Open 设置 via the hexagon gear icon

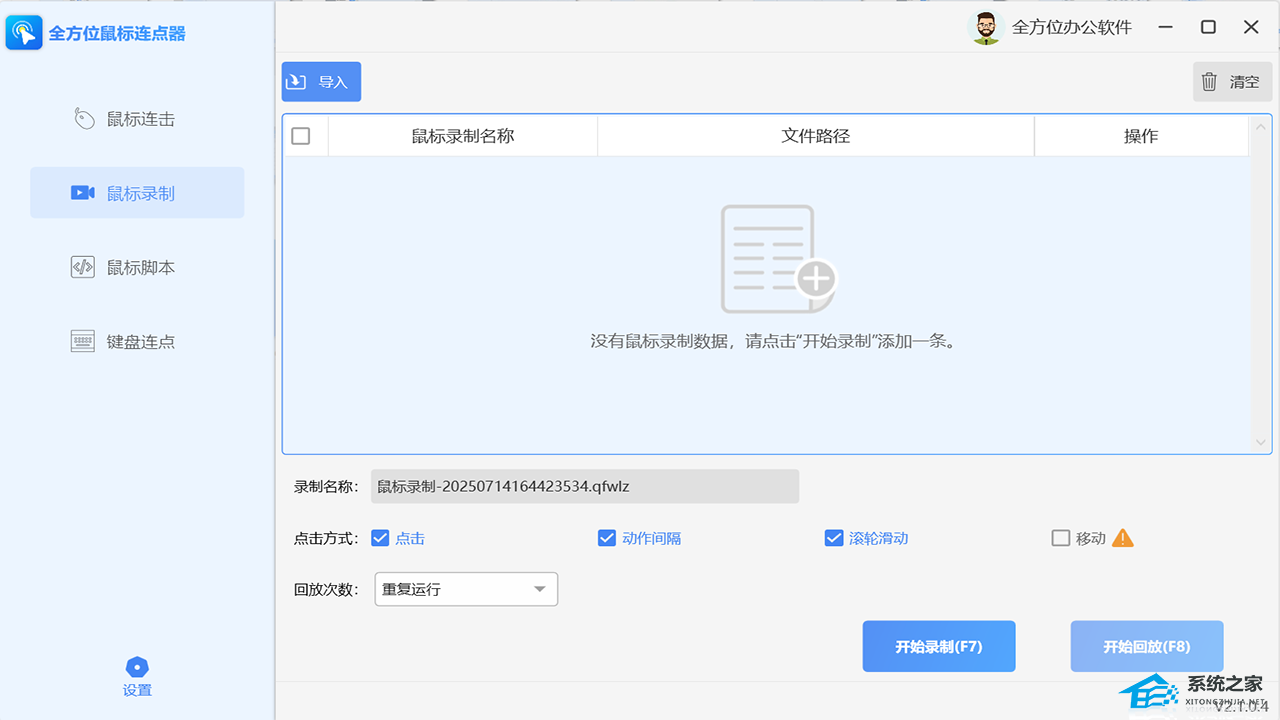[137, 668]
